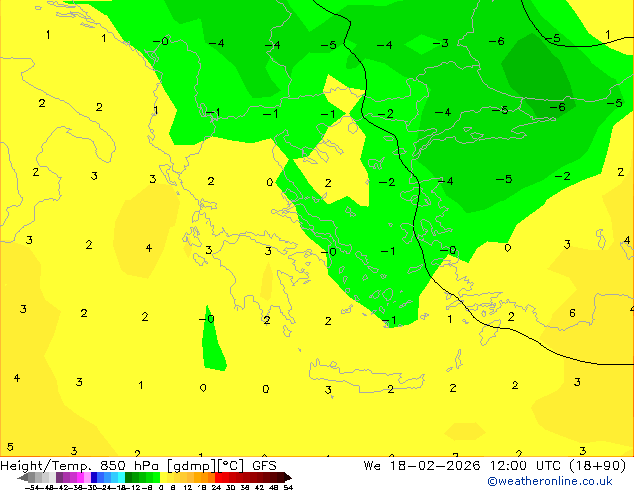Screen dimensions: 634x490
Task: Click the "-12" legend scale label
Action: (133, 487)
